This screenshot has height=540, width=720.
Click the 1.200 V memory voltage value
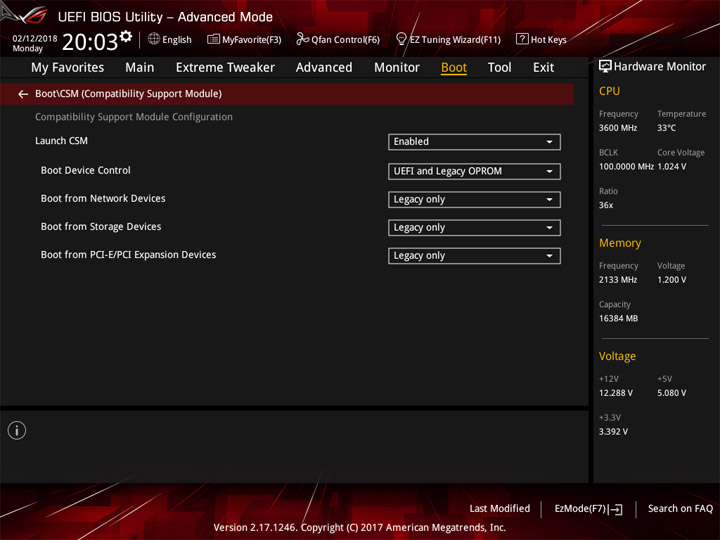(x=672, y=280)
